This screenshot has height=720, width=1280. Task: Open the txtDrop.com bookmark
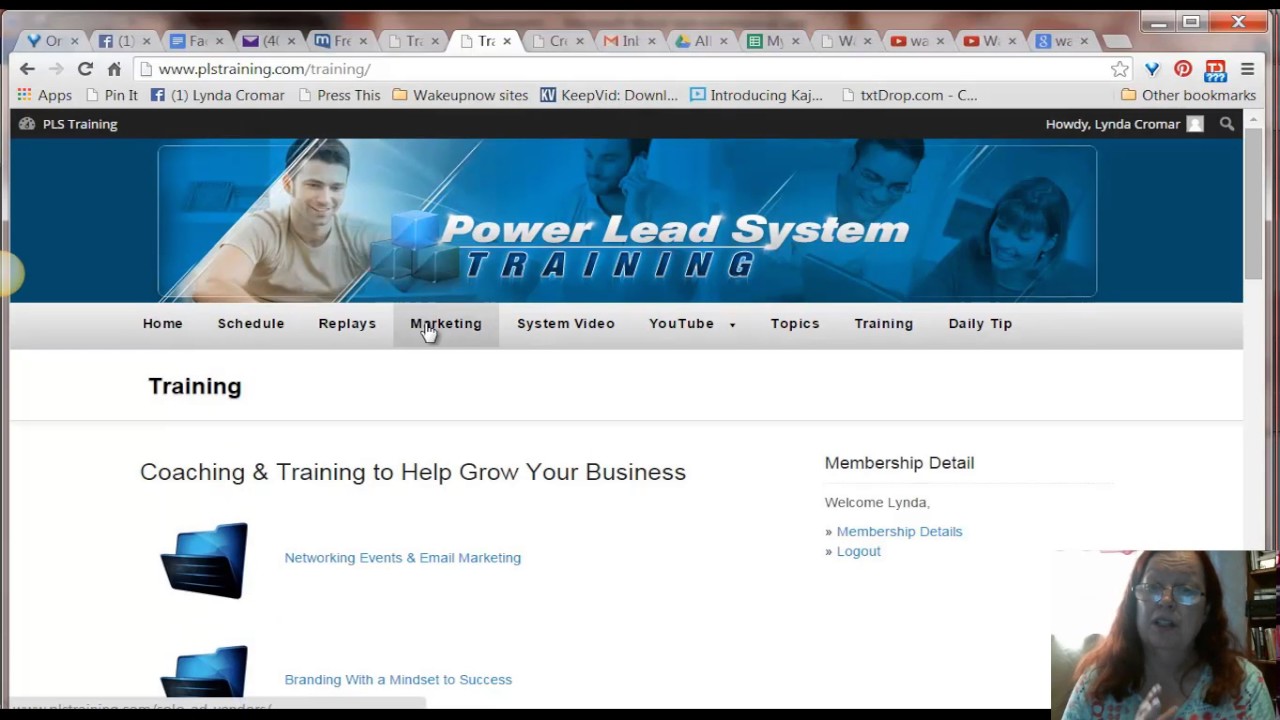click(908, 95)
